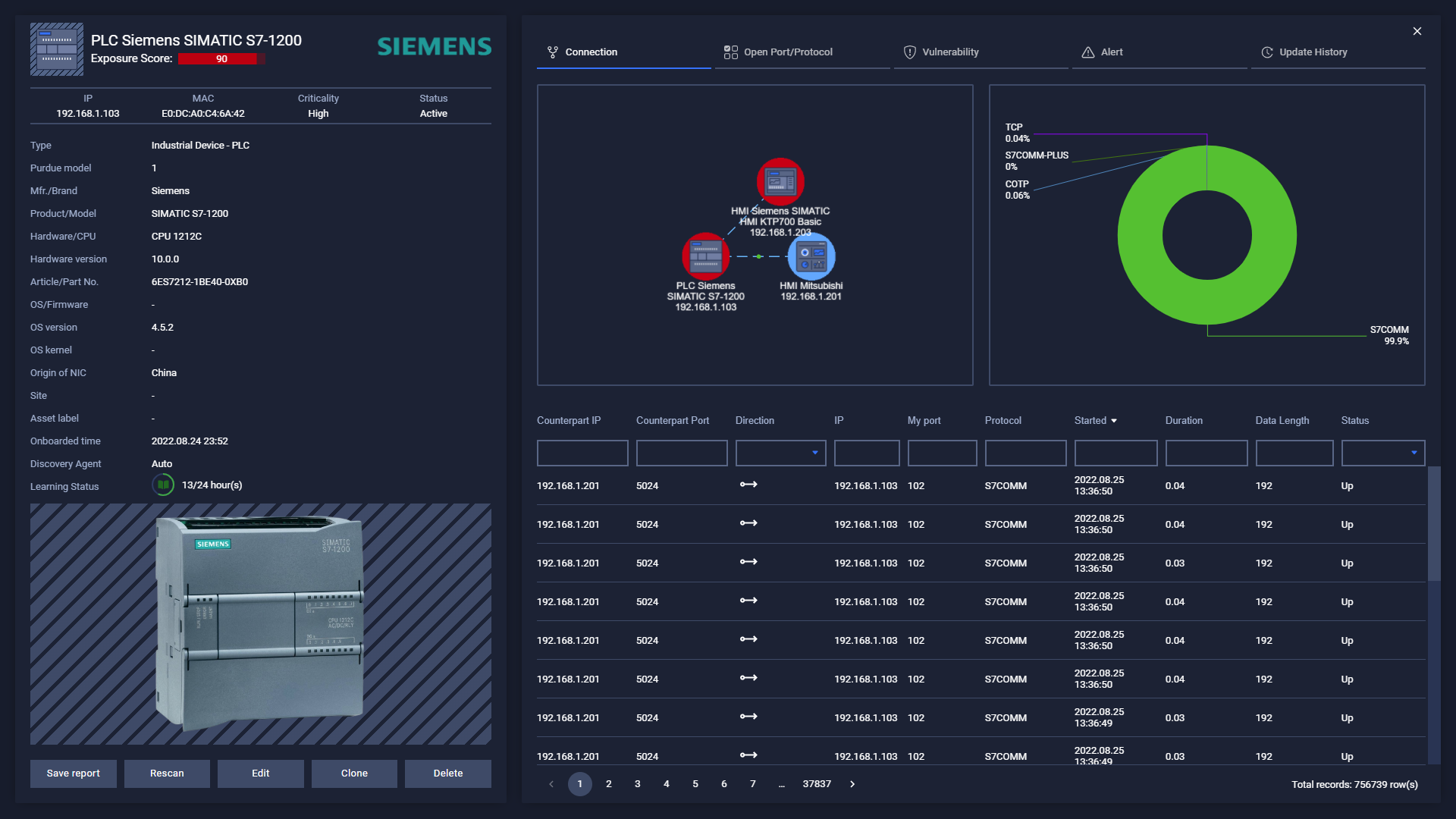Click the Save report button
The image size is (1456, 819).
(x=74, y=773)
